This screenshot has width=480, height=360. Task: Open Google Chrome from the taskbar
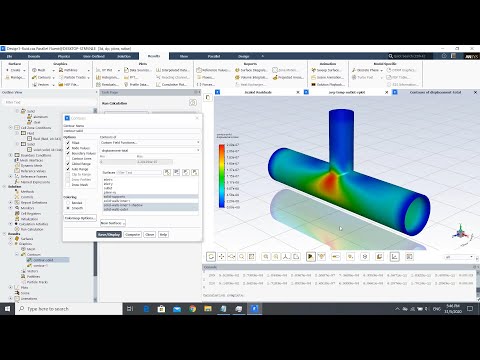[192, 309]
